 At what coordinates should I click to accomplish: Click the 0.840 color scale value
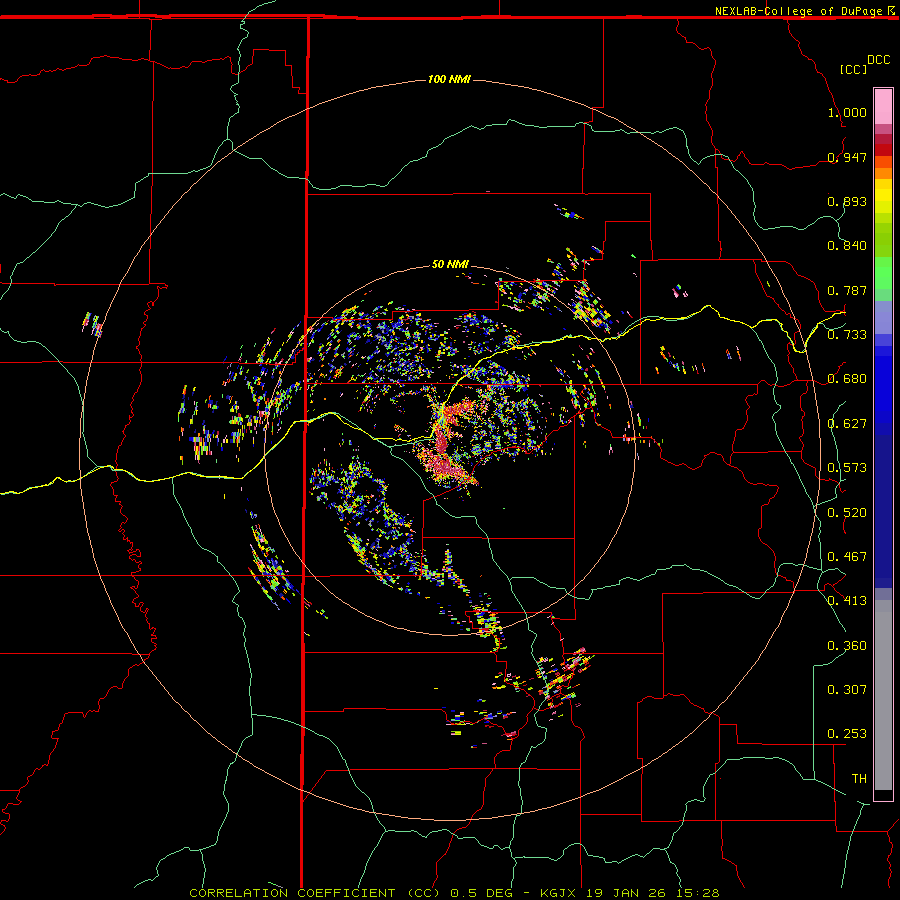coord(847,246)
